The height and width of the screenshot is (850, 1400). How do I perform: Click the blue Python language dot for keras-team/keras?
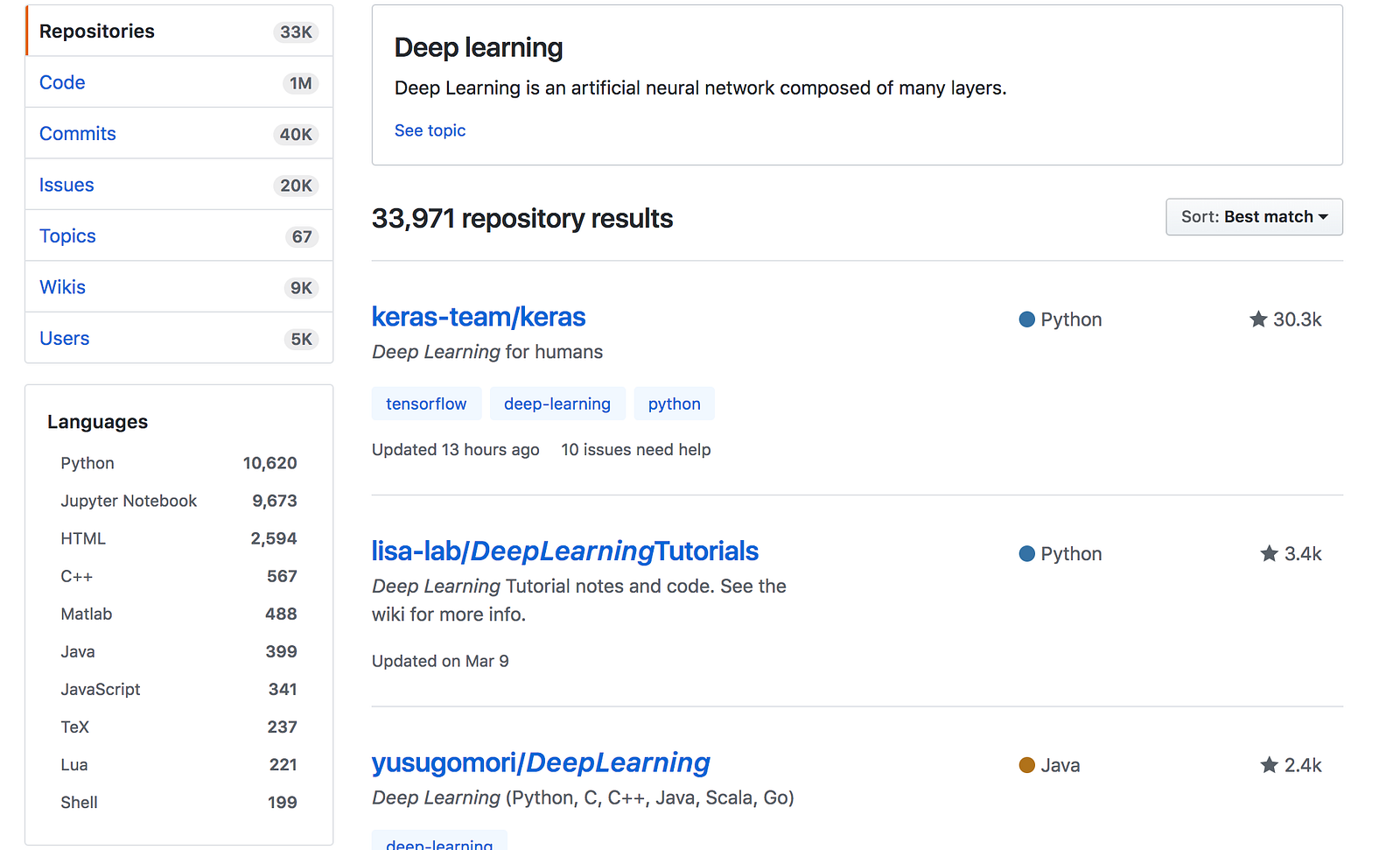[x=1027, y=320]
